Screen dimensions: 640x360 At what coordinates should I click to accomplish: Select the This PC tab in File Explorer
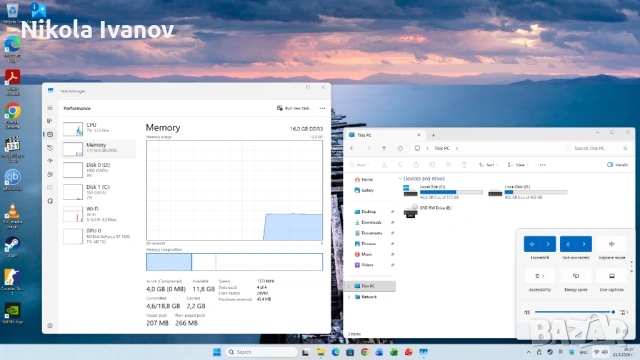384,135
